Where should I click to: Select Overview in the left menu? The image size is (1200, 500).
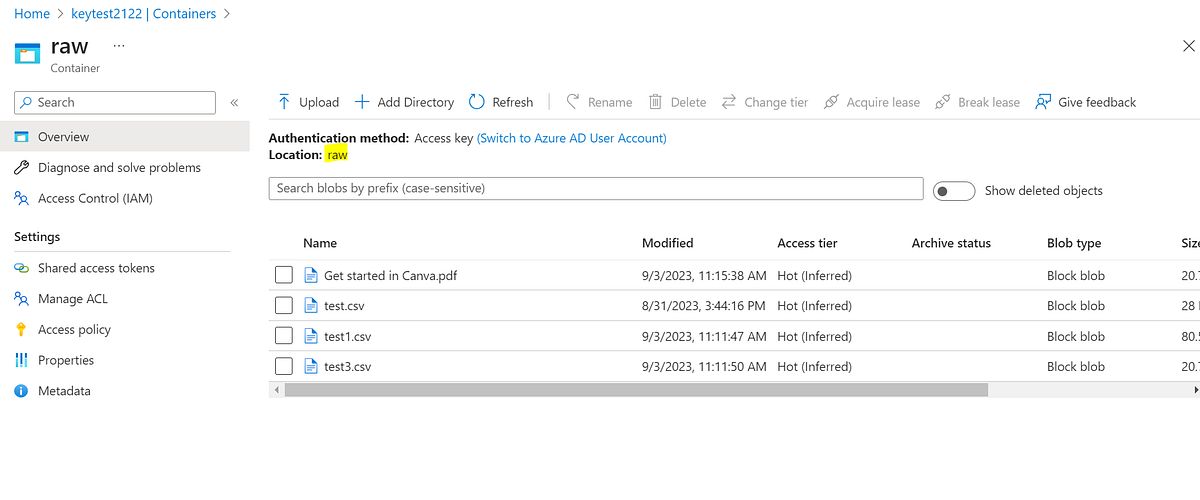click(63, 137)
